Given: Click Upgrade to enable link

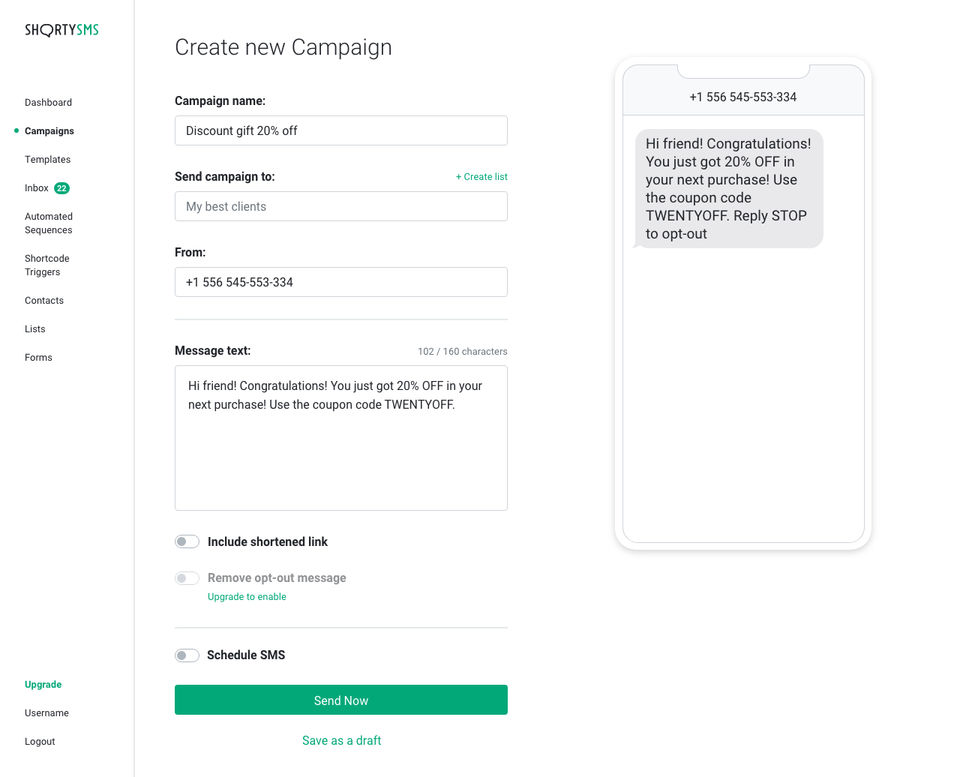Looking at the screenshot, I should click(246, 597).
